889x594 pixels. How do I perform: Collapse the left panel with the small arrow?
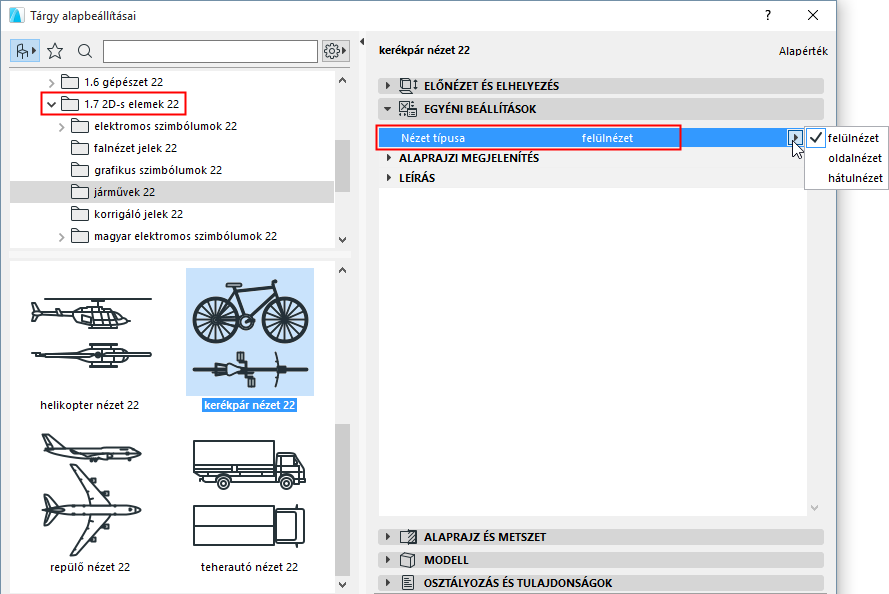pos(362,41)
